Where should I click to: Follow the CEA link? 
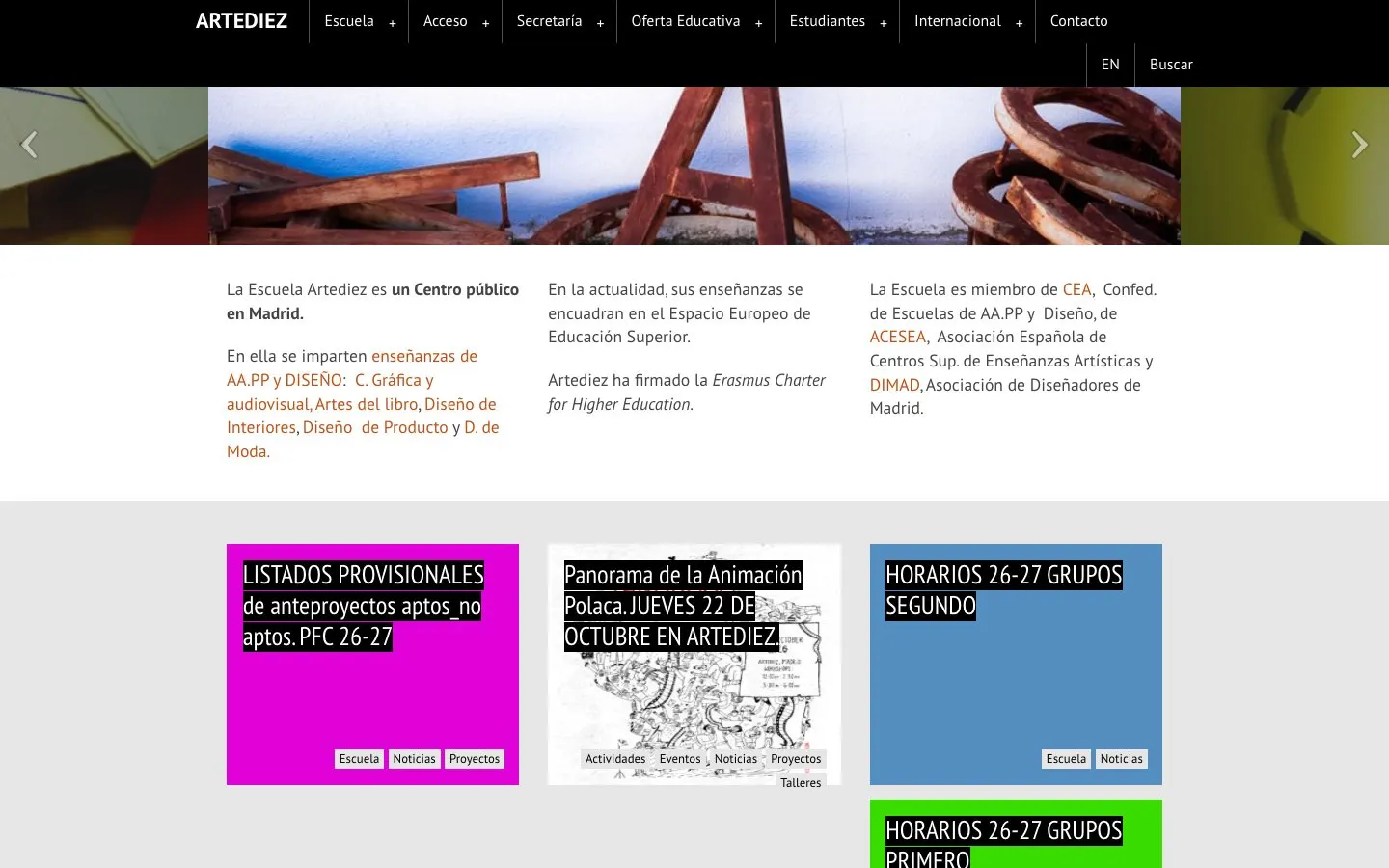[1076, 289]
